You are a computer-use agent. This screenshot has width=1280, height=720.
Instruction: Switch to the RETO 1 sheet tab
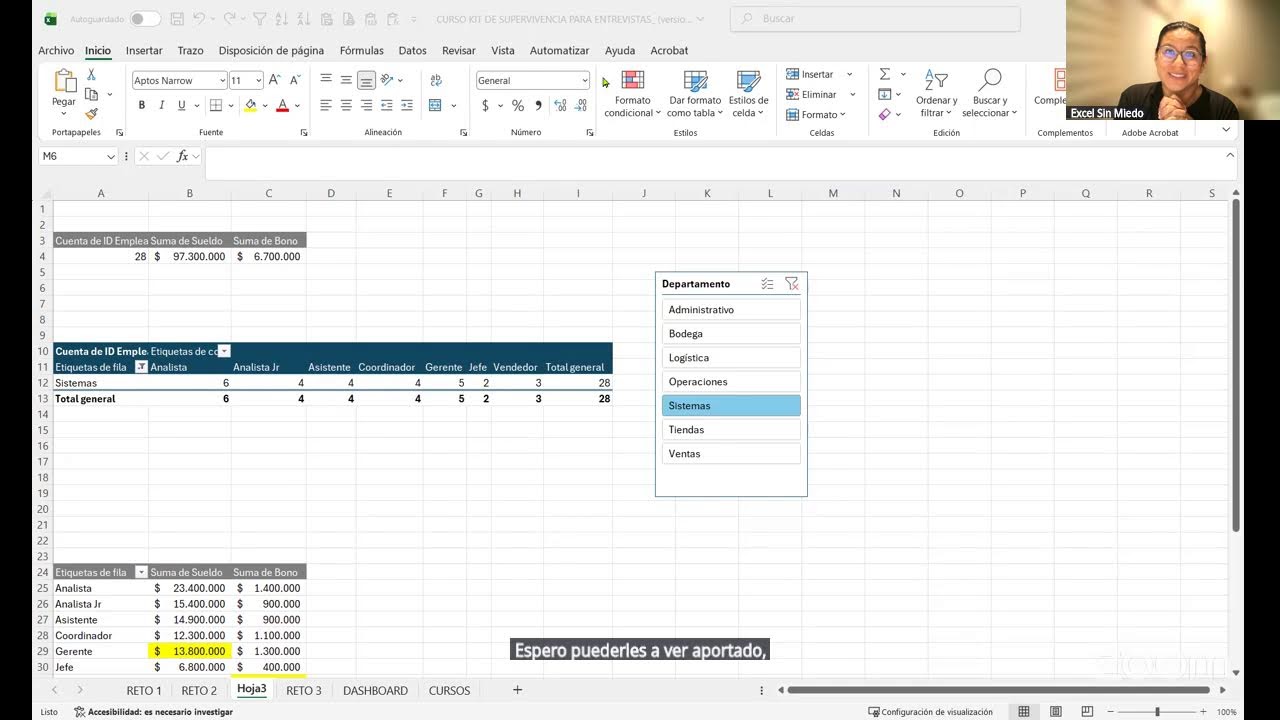point(143,690)
